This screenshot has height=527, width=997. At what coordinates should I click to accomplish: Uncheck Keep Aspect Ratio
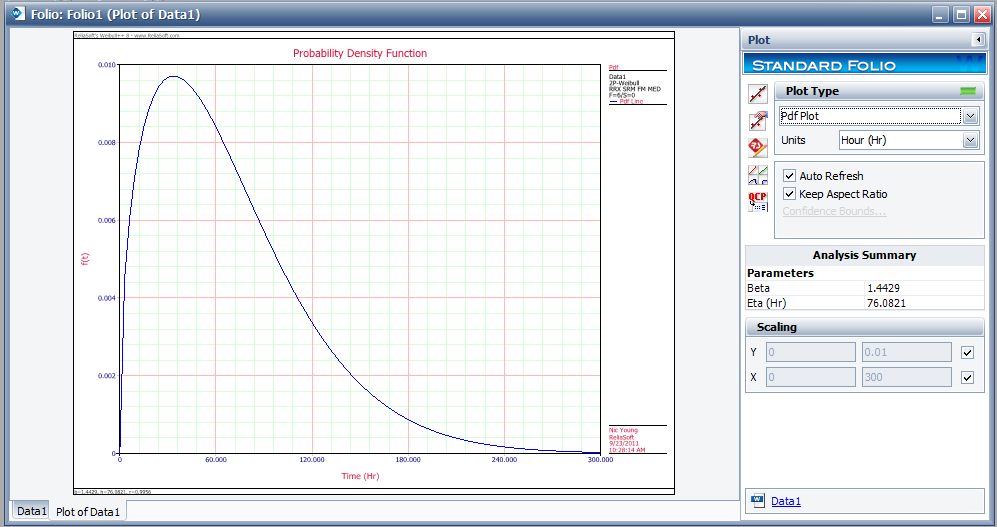tap(789, 194)
